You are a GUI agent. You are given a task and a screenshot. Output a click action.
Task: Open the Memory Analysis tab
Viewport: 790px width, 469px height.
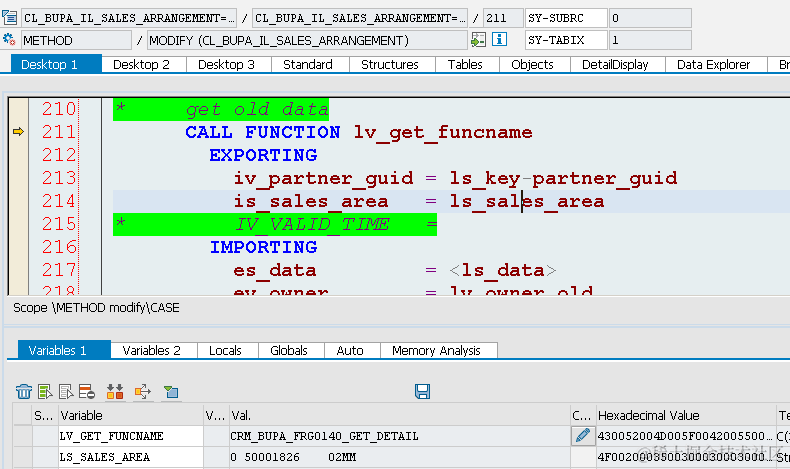(x=436, y=350)
